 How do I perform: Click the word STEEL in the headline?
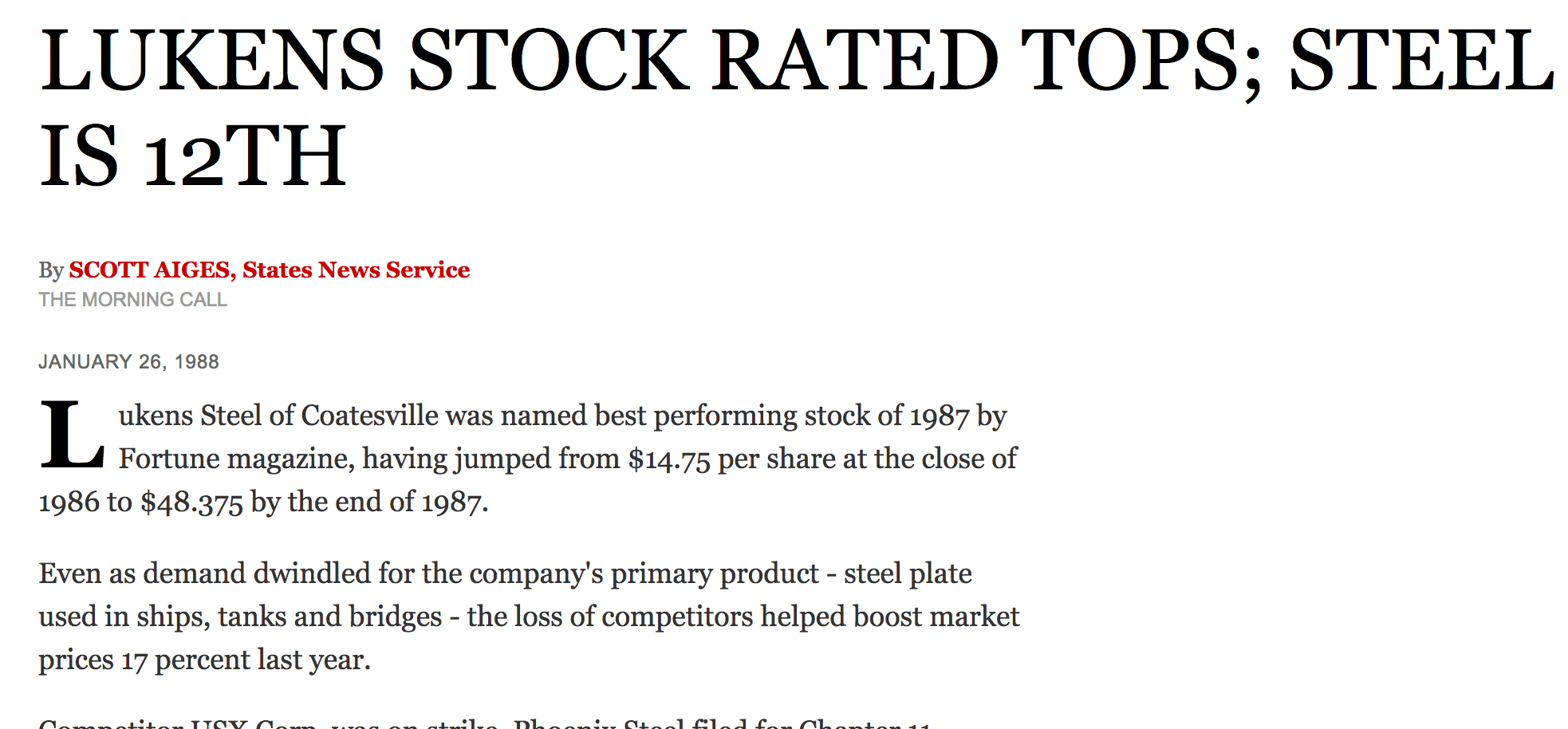point(1420,61)
